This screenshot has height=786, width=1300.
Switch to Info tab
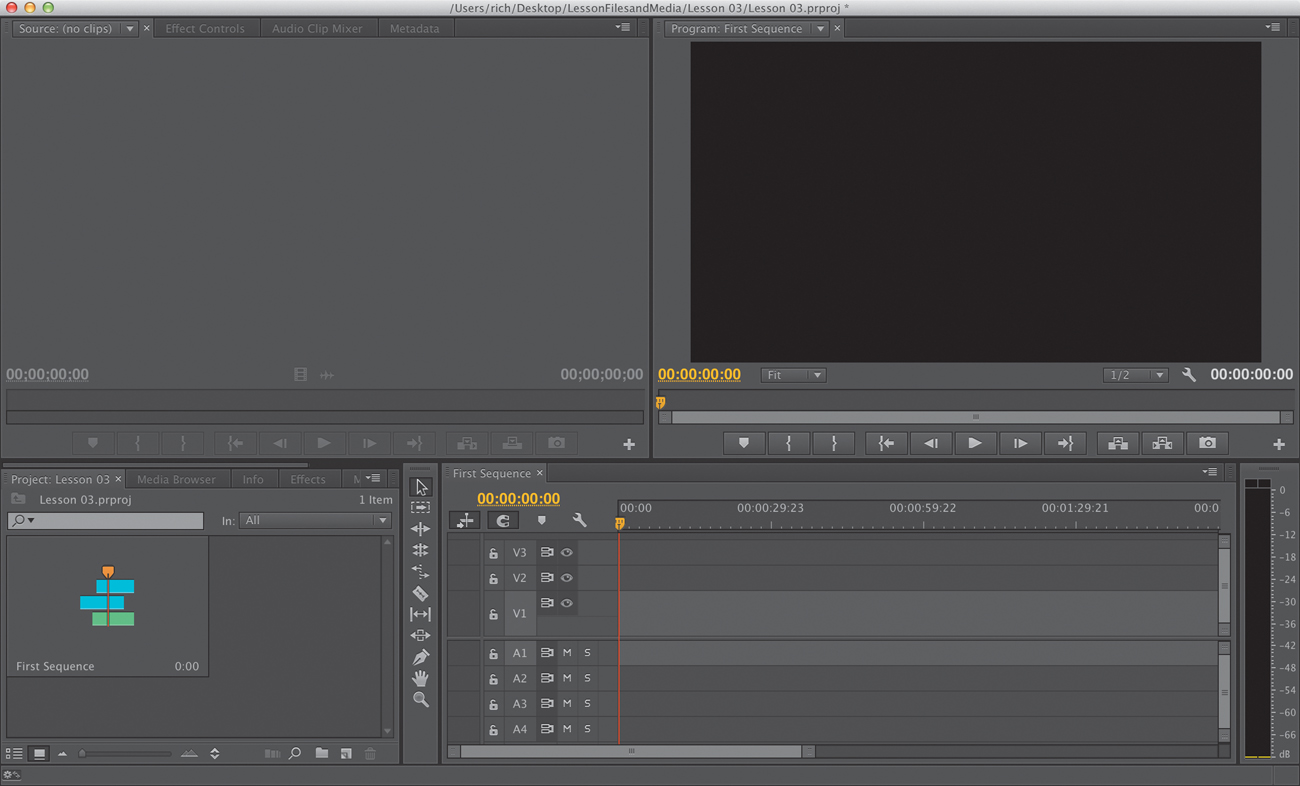pos(253,479)
